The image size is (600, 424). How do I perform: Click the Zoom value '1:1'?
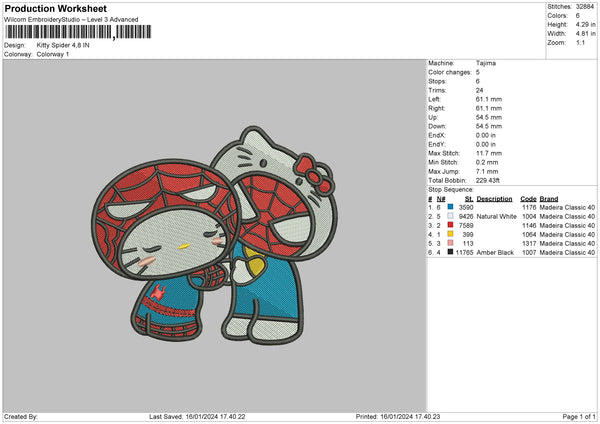pos(580,42)
